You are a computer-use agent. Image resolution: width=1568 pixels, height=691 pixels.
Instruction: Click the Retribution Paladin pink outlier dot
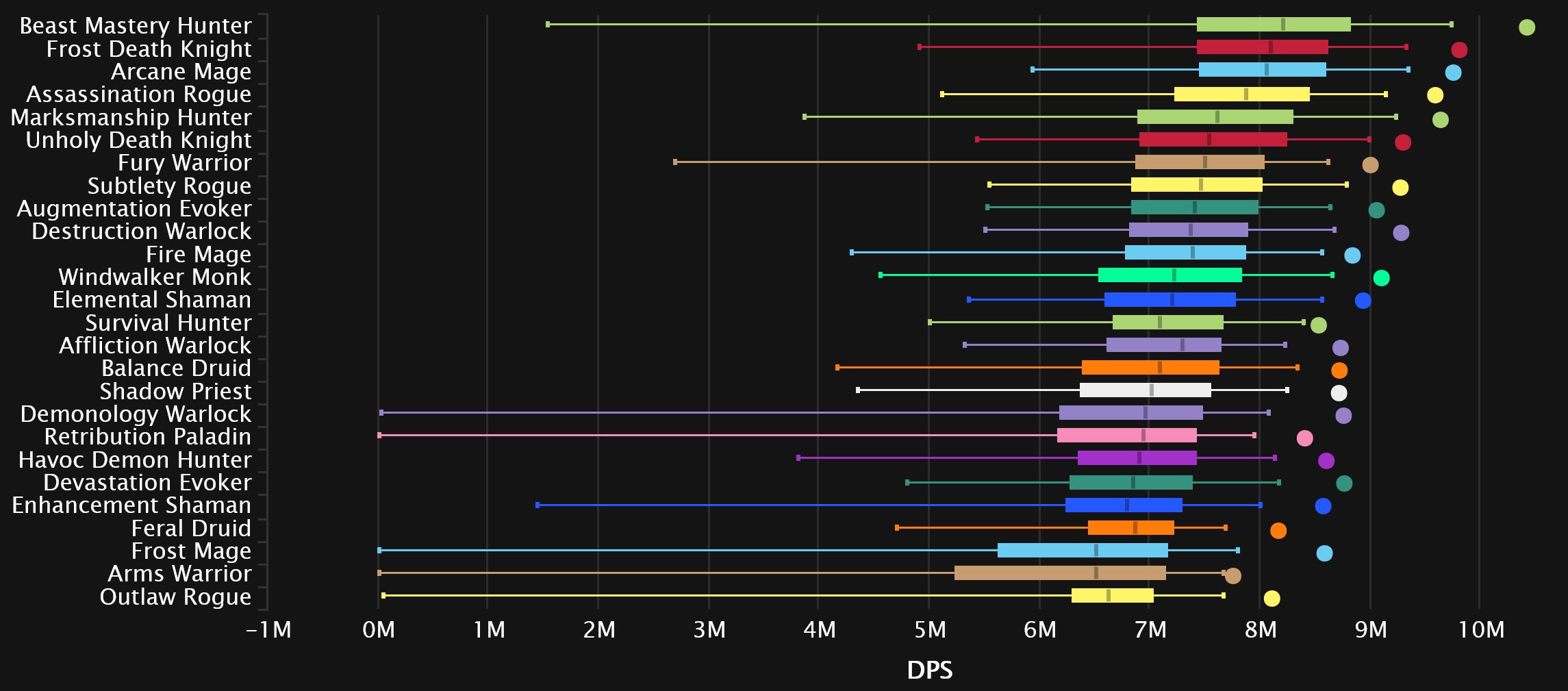(1304, 438)
